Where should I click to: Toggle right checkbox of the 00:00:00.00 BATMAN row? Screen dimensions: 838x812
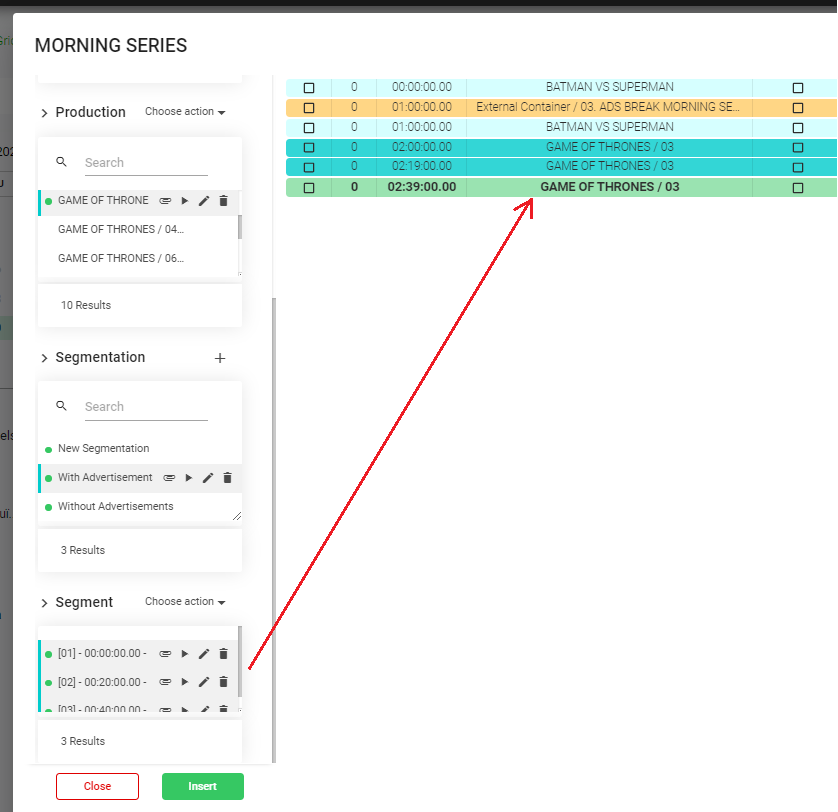coord(797,87)
